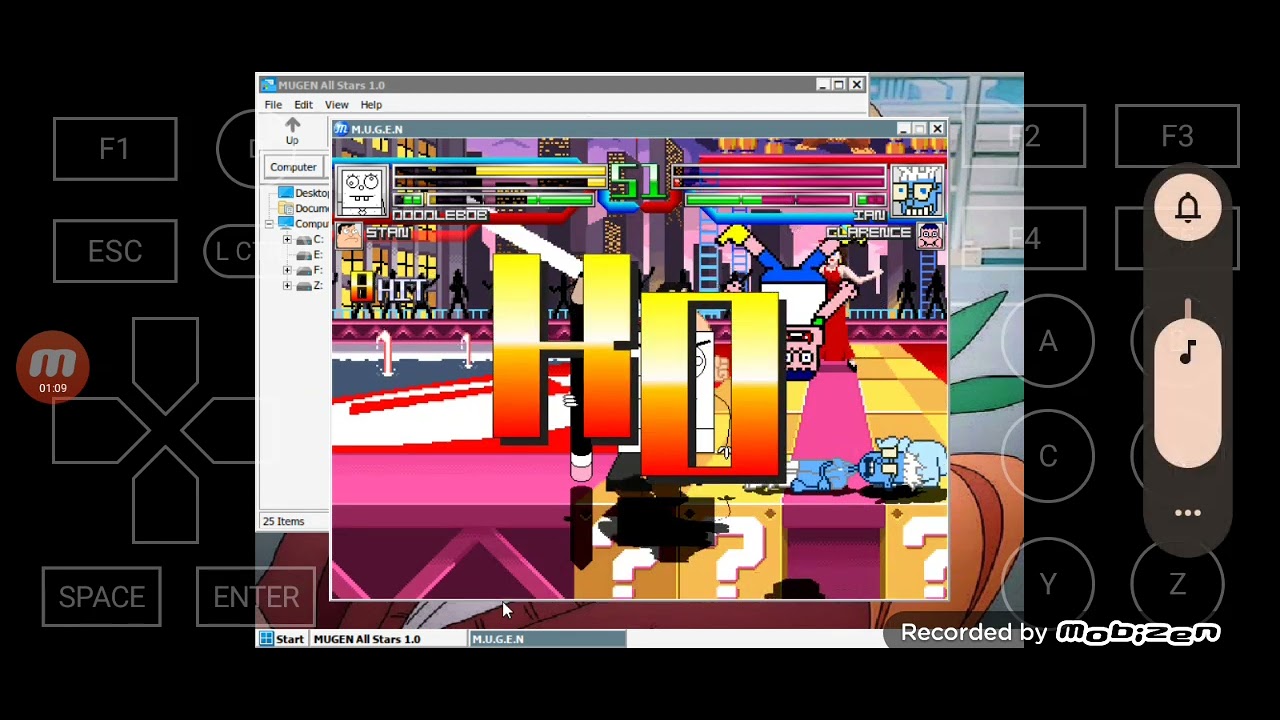The image size is (1280, 720).
Task: Tap the on-screen C button
Action: tap(1048, 456)
